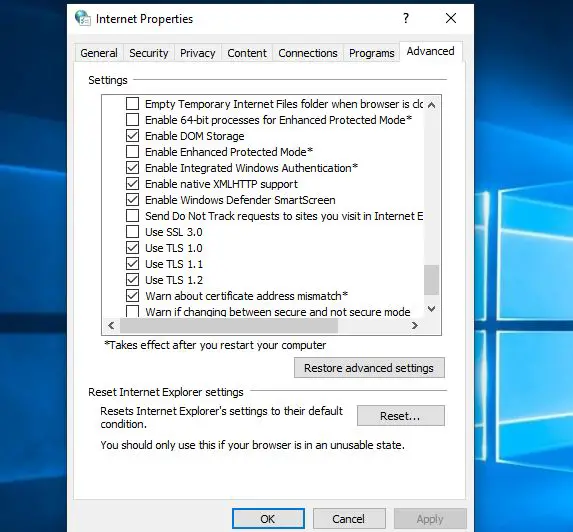The height and width of the screenshot is (532, 573).
Task: Click the help question mark button
Action: point(406,18)
